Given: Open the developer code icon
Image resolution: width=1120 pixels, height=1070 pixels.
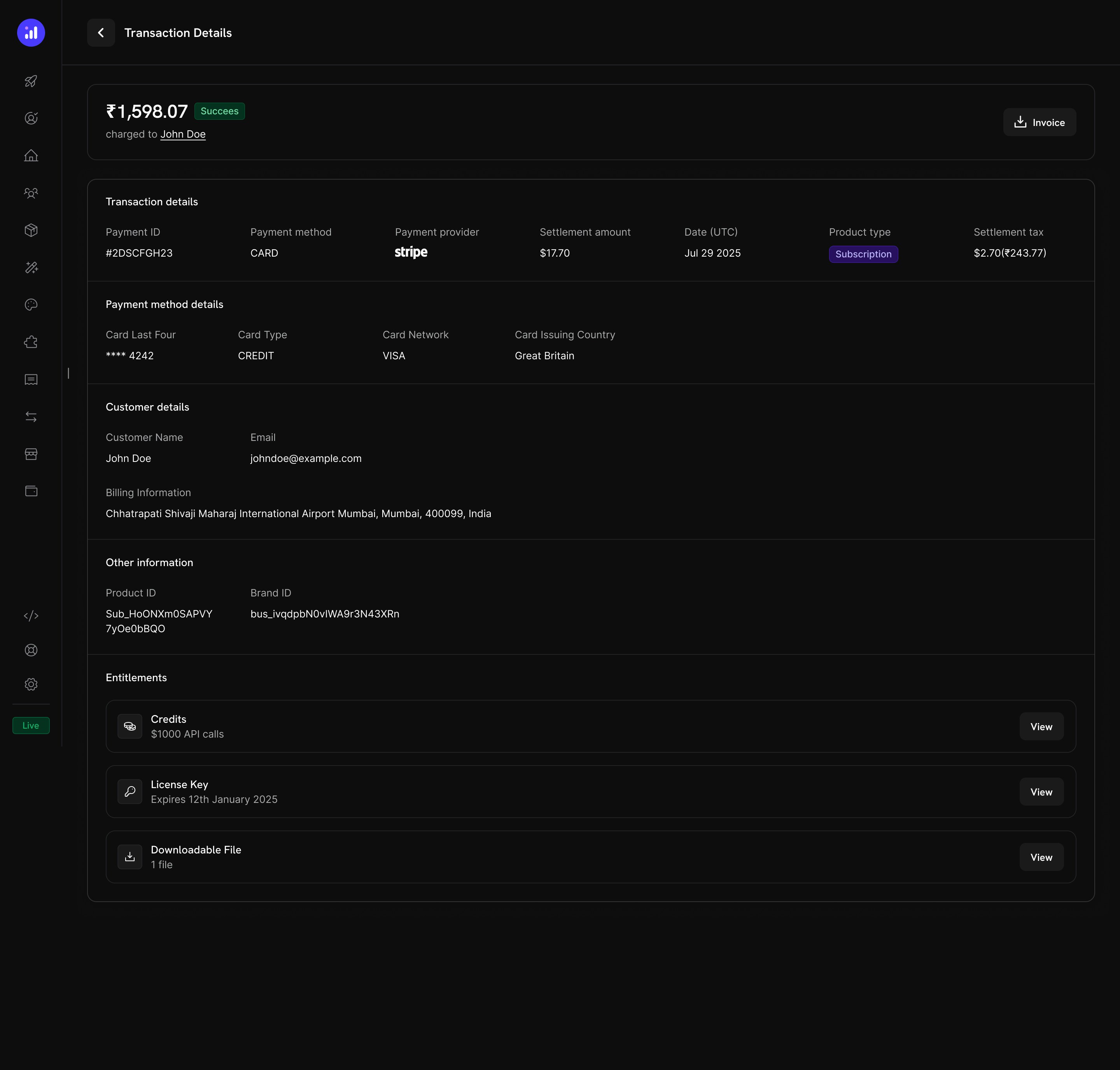Looking at the screenshot, I should (31, 615).
